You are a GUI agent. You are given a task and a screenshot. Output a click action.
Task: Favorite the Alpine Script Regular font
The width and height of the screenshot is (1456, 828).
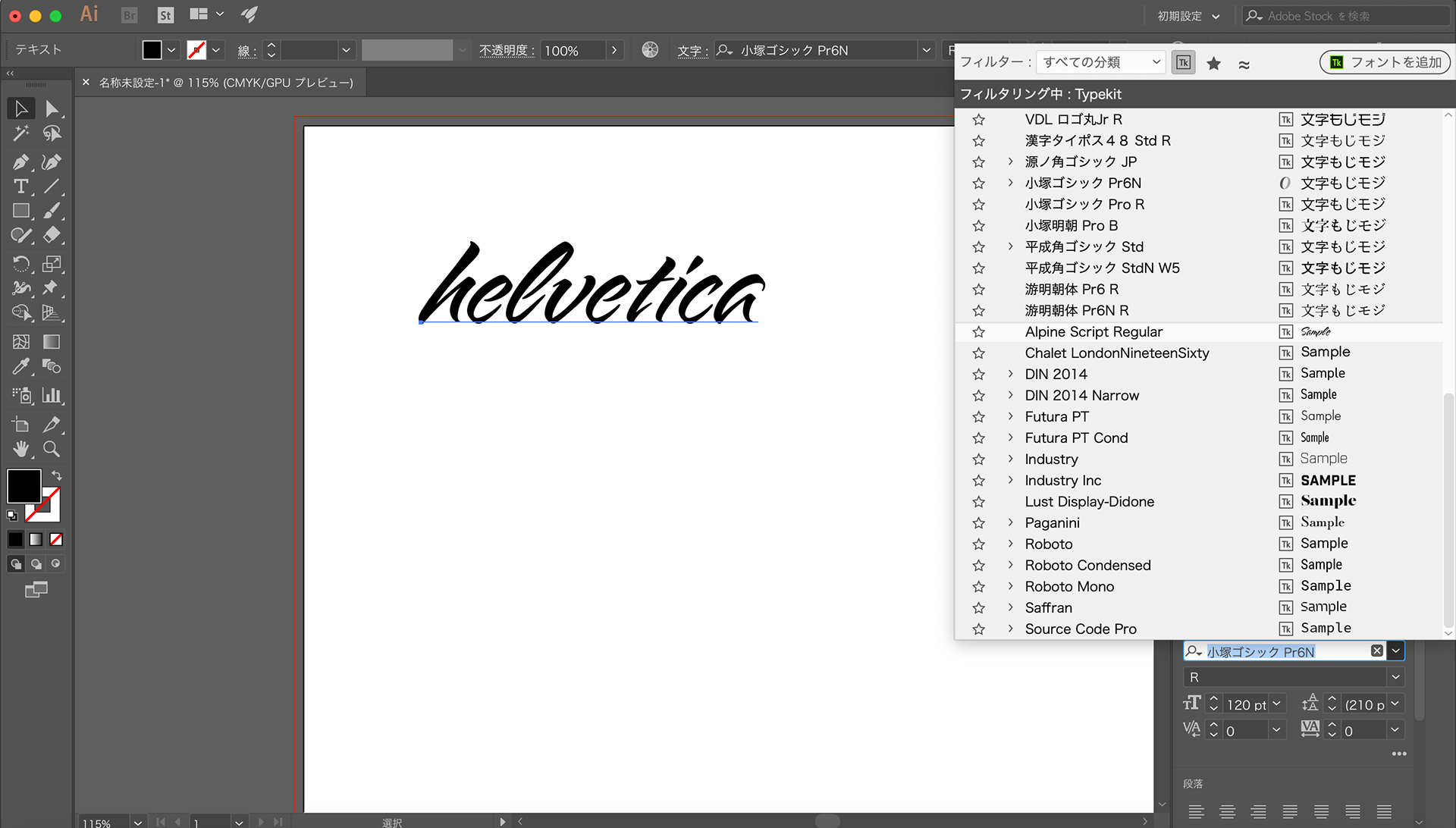coord(979,332)
